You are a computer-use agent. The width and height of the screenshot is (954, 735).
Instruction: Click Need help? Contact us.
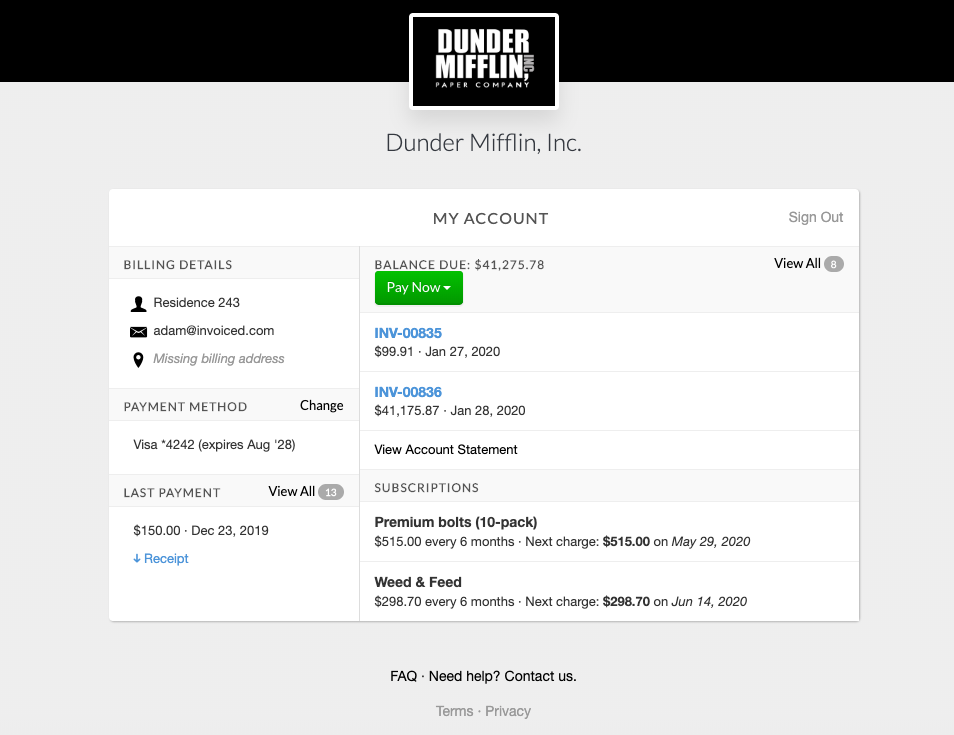tap(503, 677)
